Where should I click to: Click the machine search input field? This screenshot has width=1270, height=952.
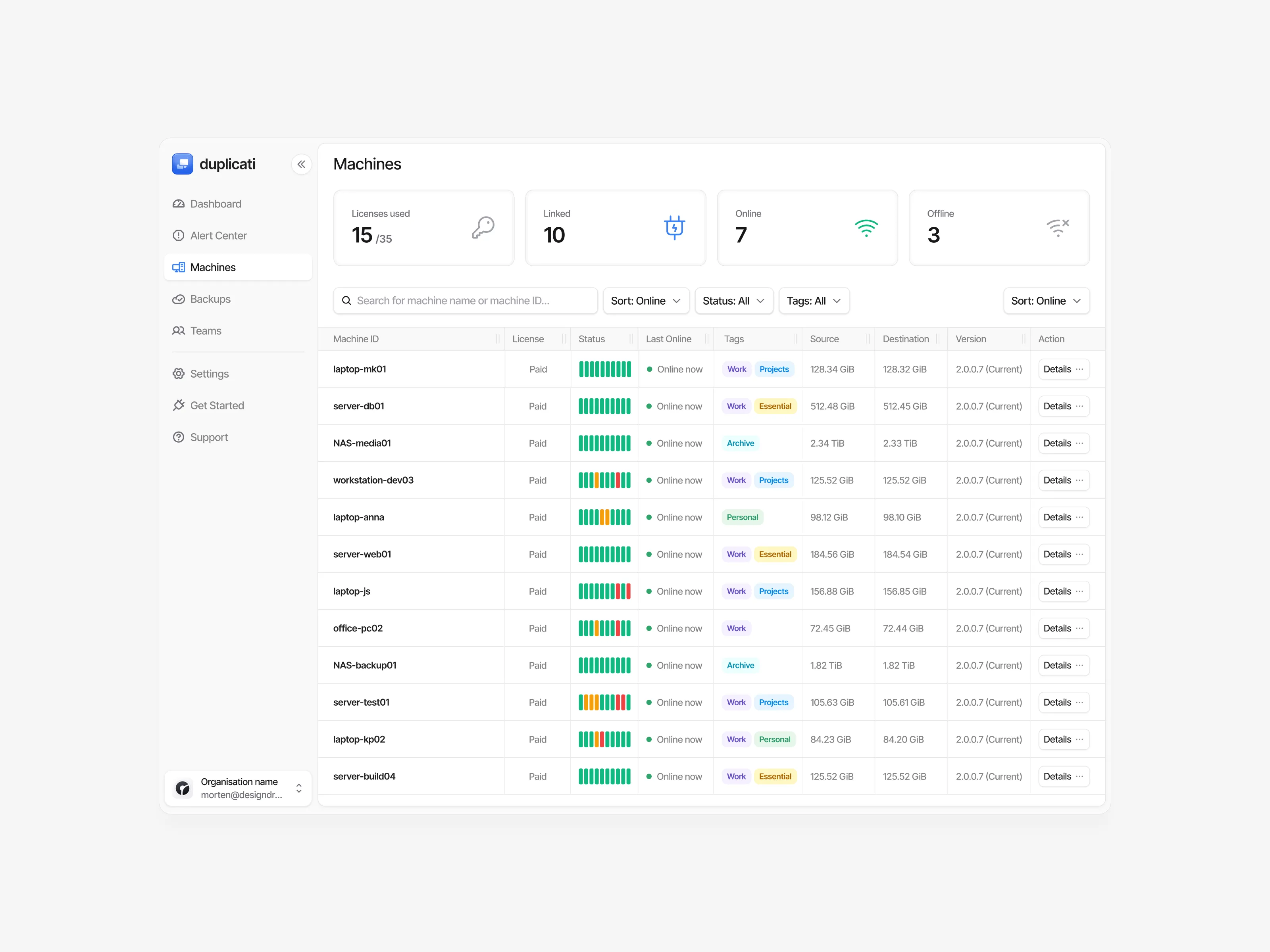[465, 301]
